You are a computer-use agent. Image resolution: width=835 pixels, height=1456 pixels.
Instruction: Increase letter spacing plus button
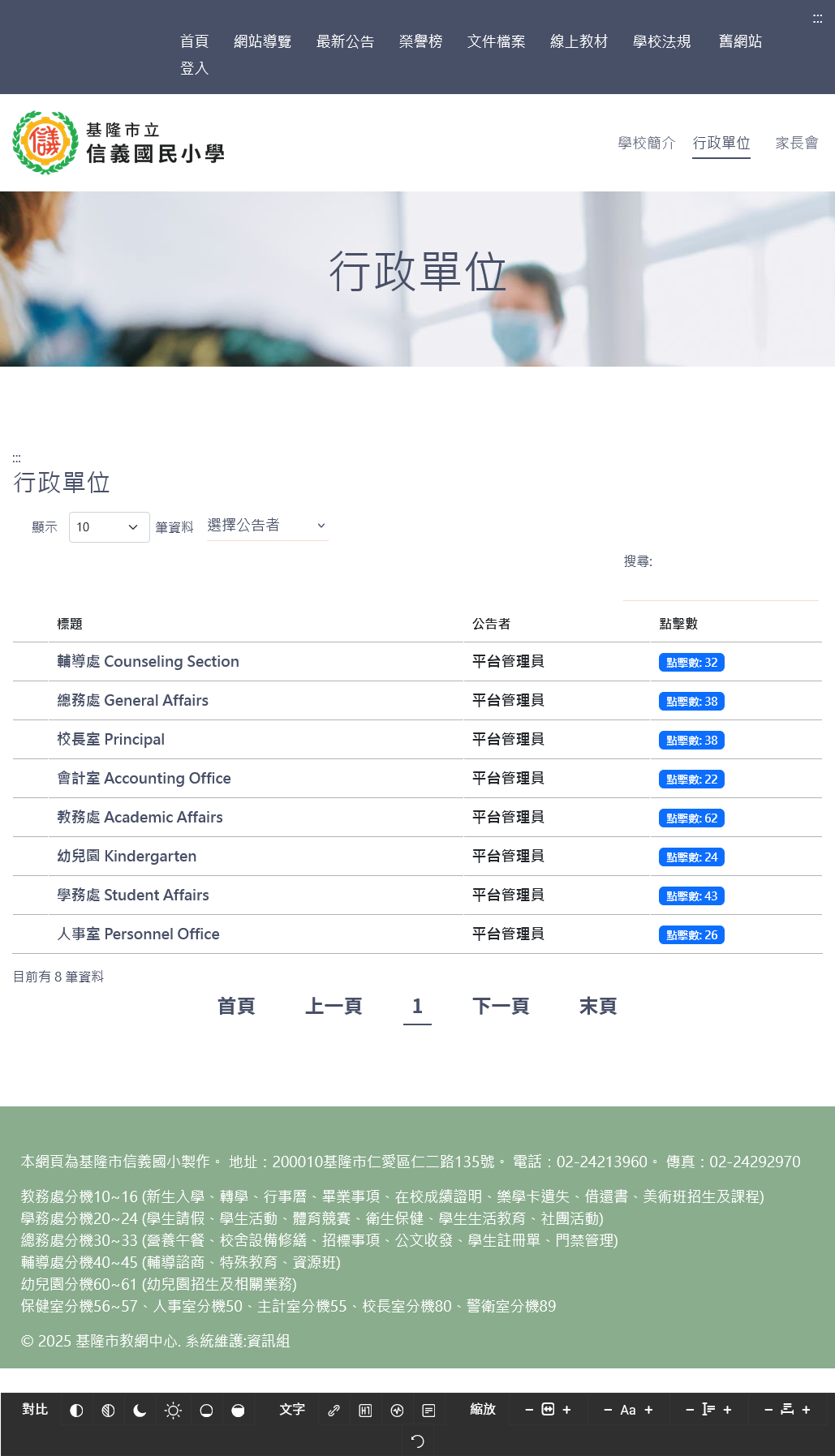[x=806, y=1410]
